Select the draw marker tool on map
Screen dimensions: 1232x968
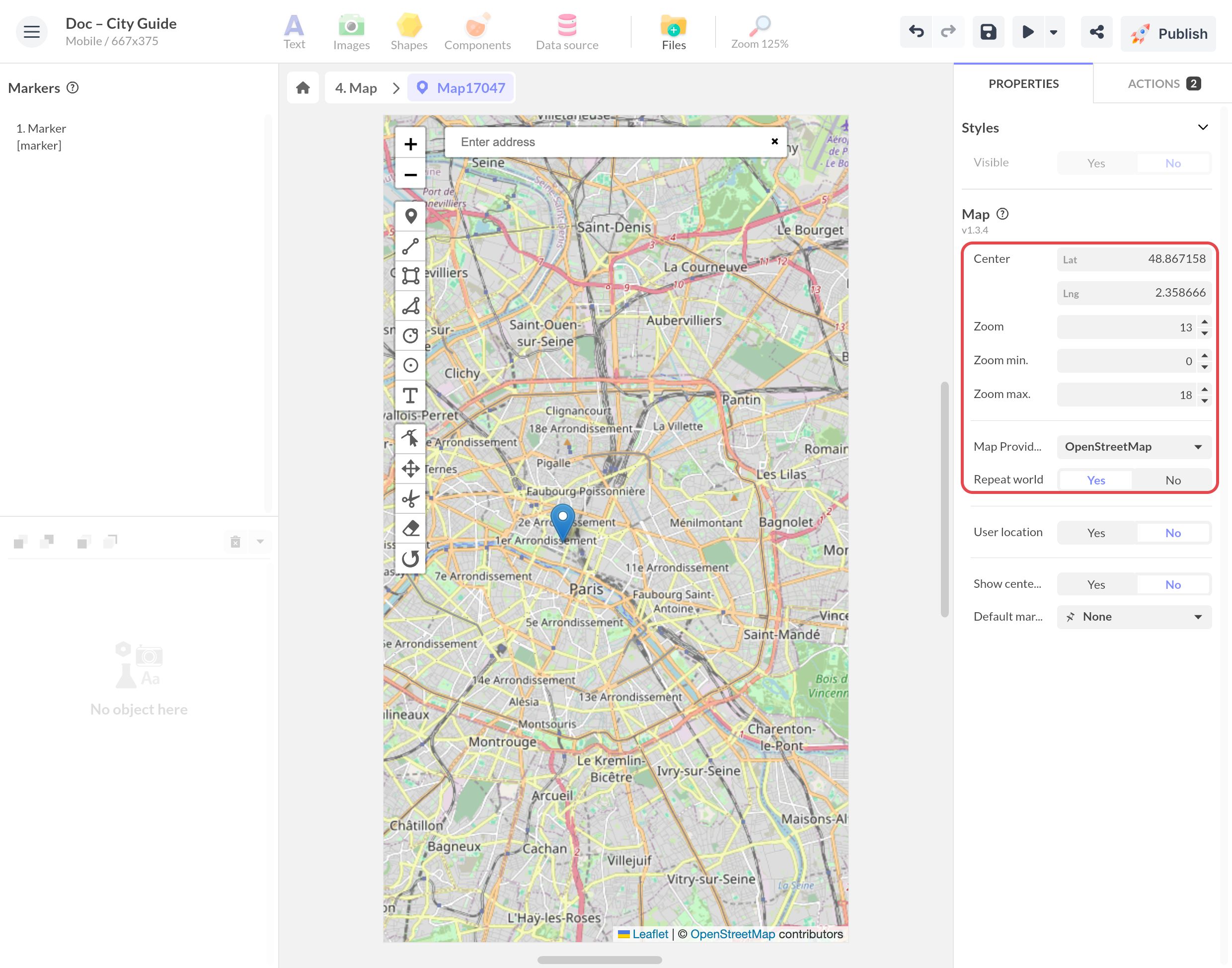pyautogui.click(x=410, y=216)
